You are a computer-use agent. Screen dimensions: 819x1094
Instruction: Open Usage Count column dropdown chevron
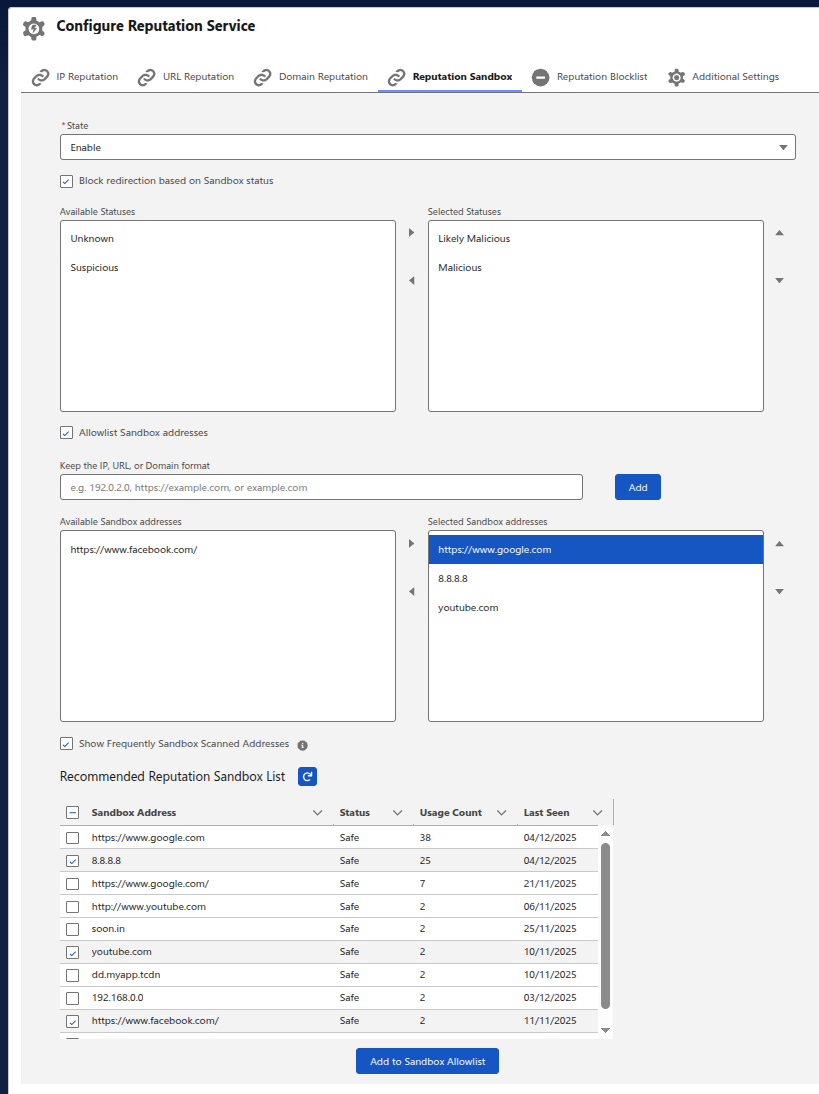[x=501, y=813]
